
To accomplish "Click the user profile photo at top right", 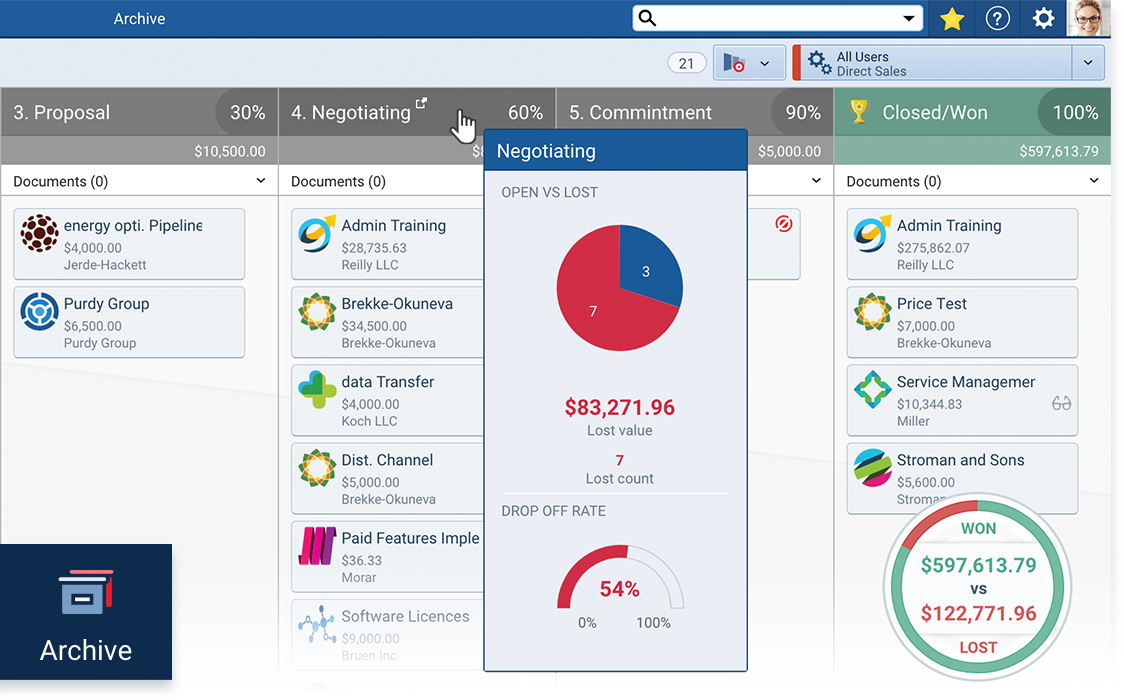I will click(1089, 18).
